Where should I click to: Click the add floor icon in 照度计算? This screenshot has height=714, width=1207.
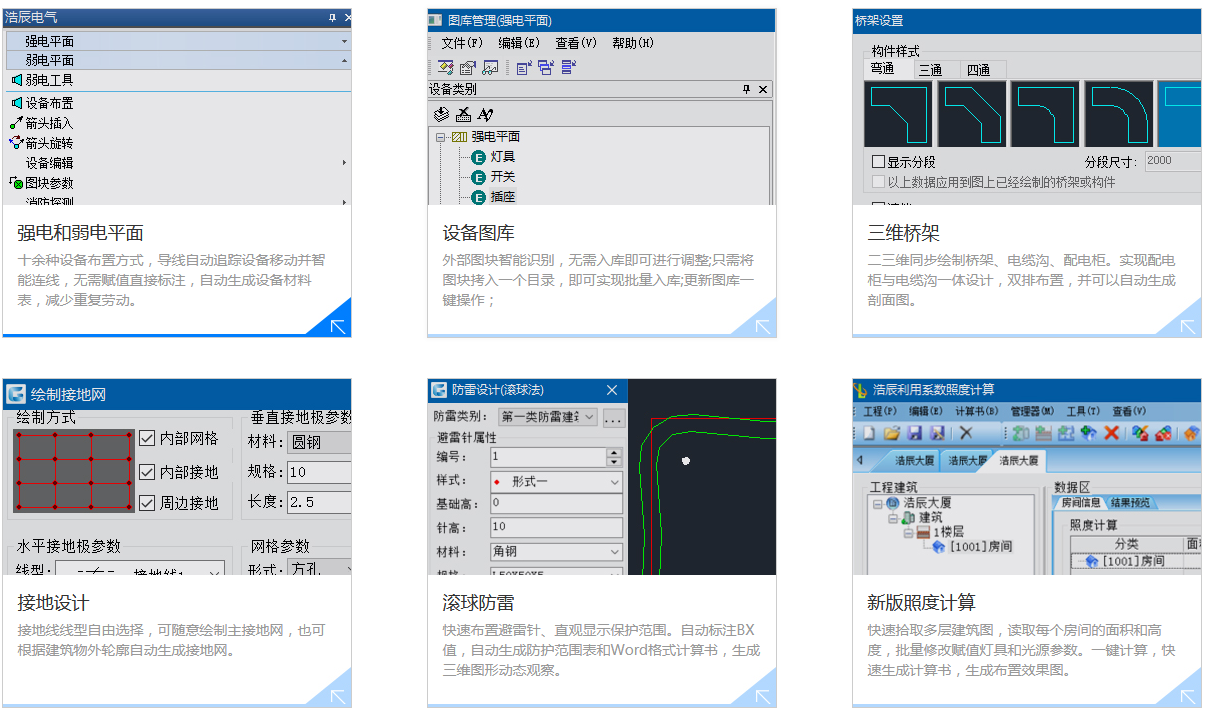click(1043, 433)
